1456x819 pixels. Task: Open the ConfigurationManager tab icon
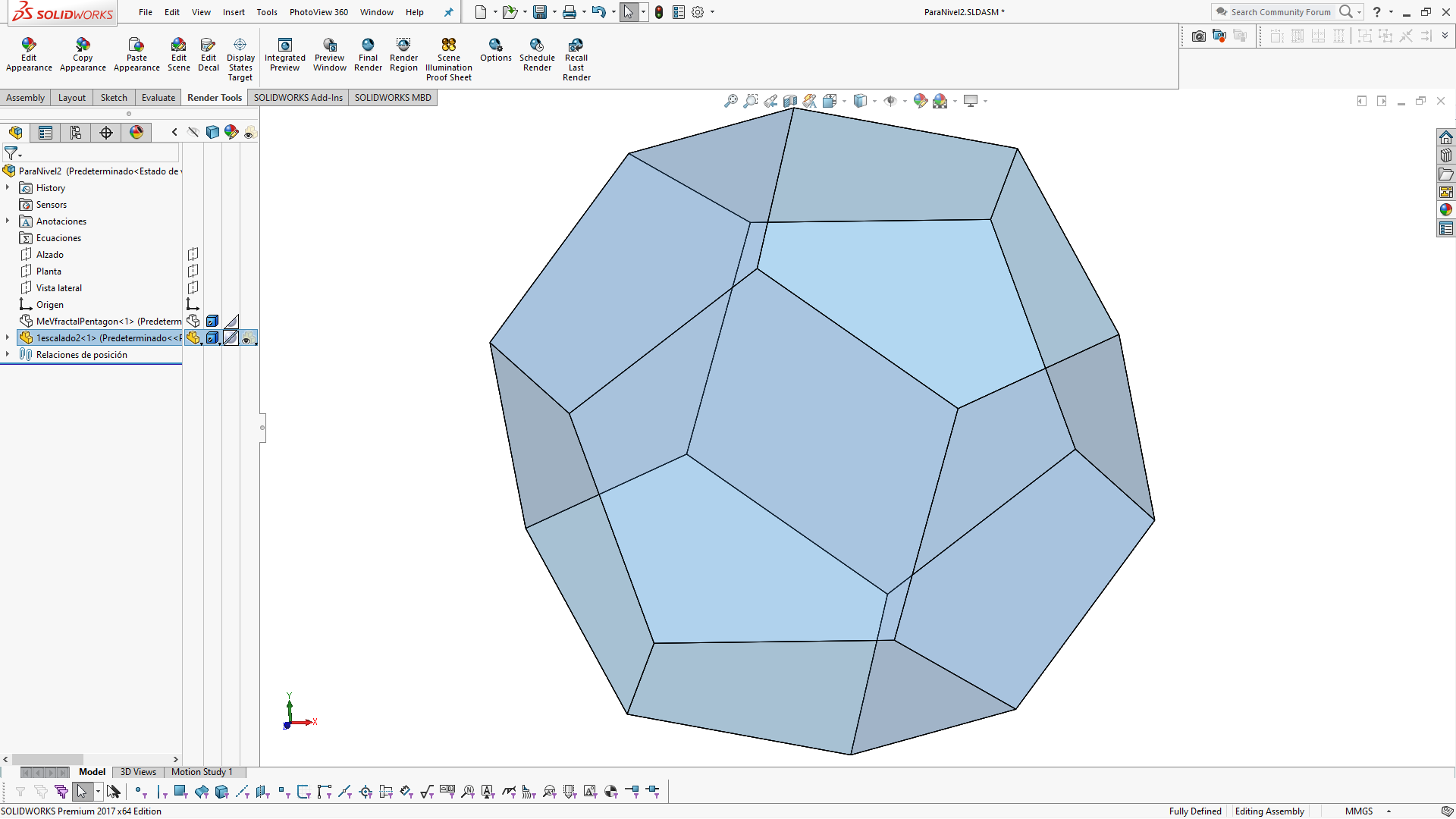(x=76, y=133)
